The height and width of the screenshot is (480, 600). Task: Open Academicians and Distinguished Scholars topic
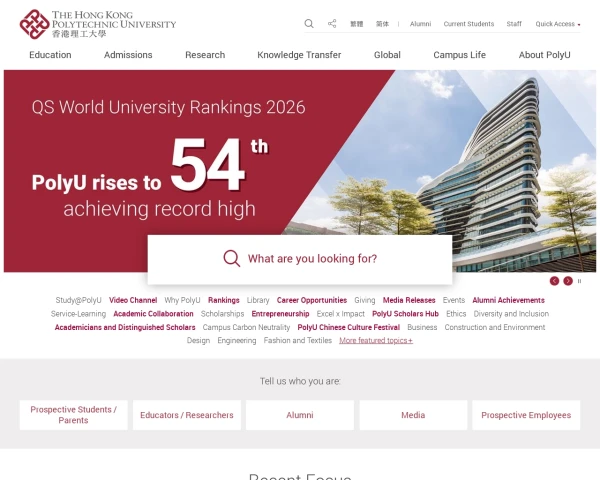(x=125, y=327)
